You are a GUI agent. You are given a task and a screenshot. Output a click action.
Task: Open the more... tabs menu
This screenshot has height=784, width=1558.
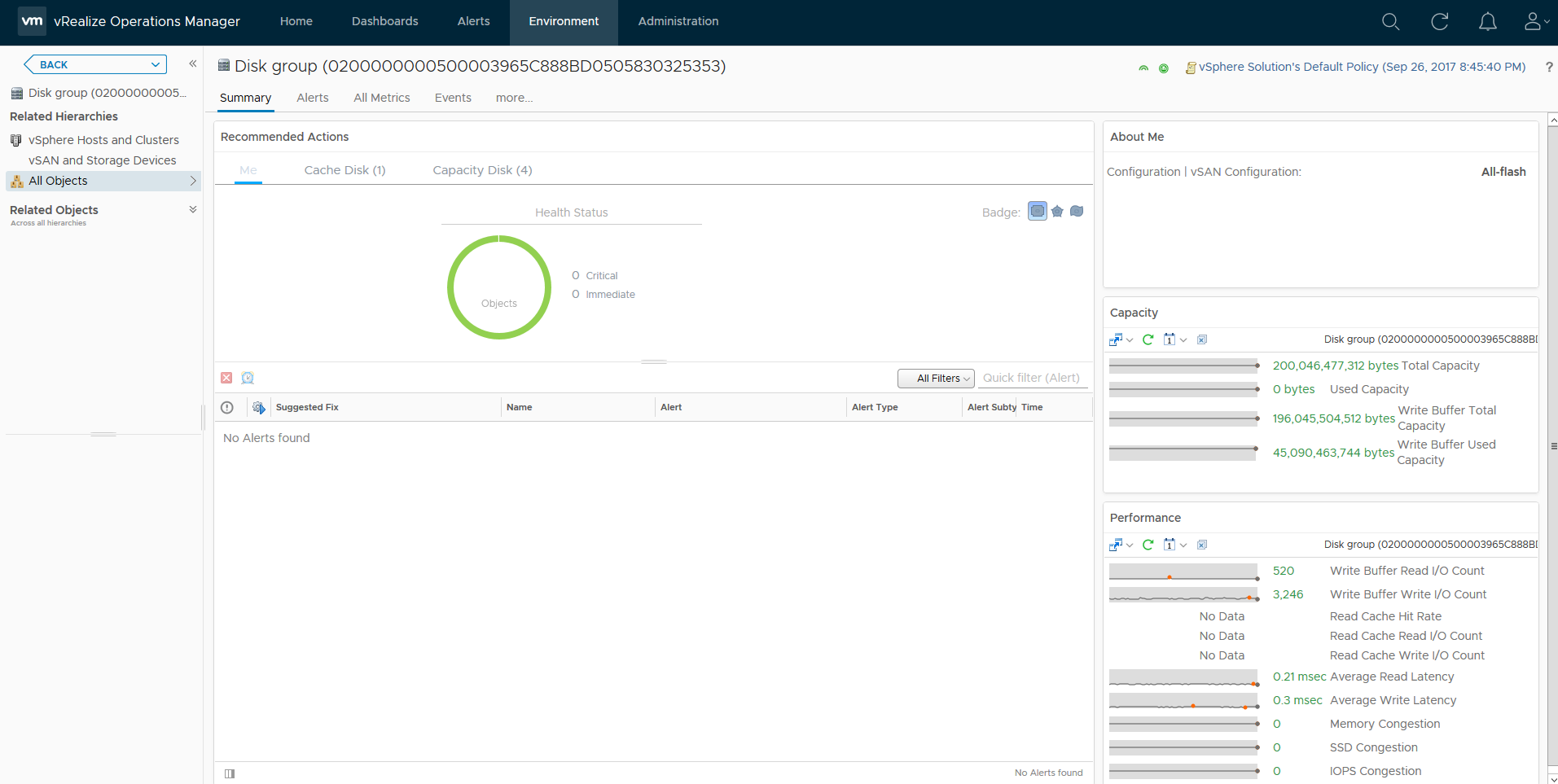[x=514, y=98]
